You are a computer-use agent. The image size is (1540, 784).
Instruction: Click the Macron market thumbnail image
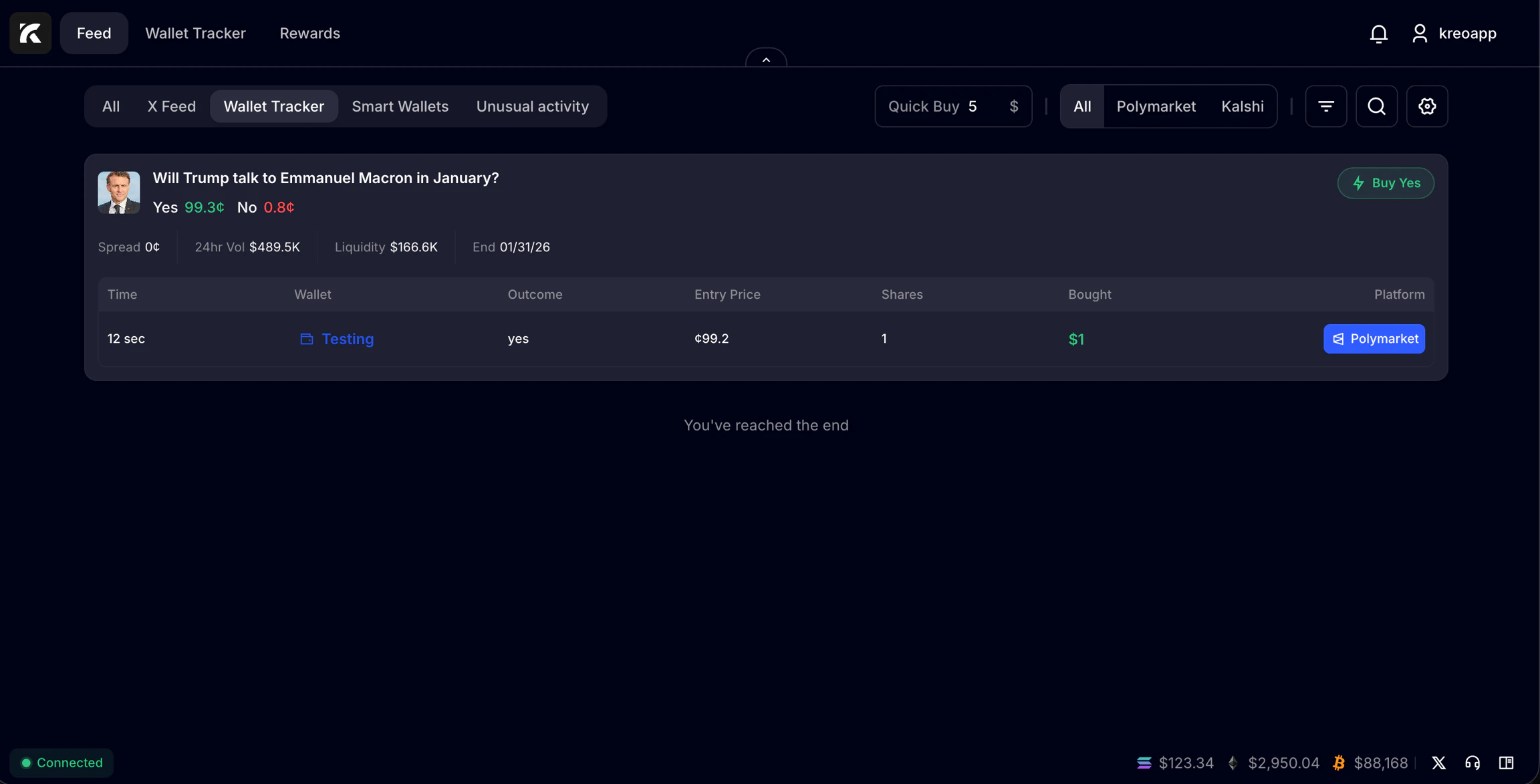(119, 192)
